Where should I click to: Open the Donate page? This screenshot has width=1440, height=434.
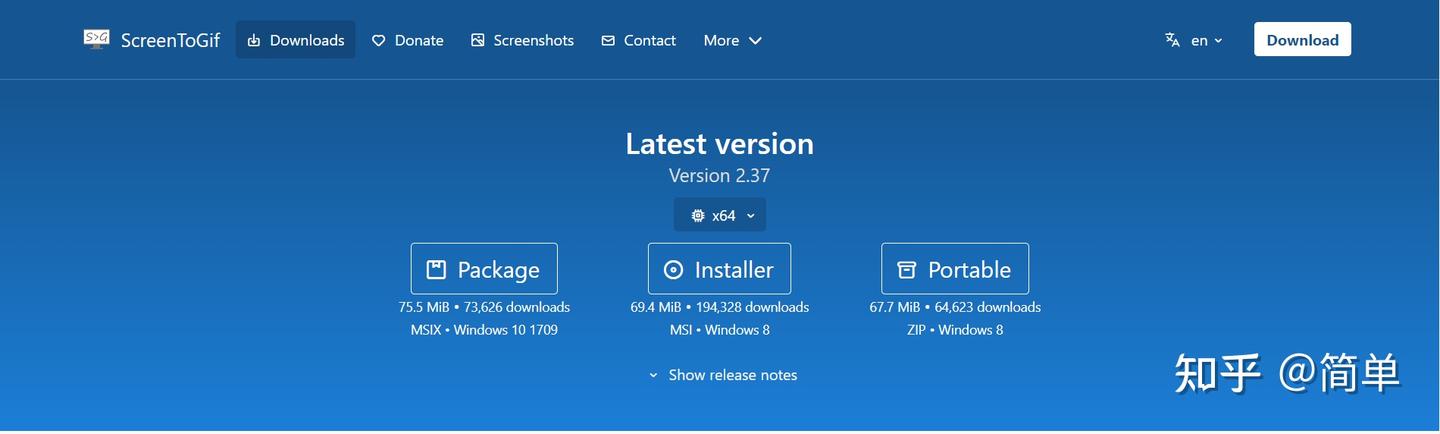click(407, 40)
